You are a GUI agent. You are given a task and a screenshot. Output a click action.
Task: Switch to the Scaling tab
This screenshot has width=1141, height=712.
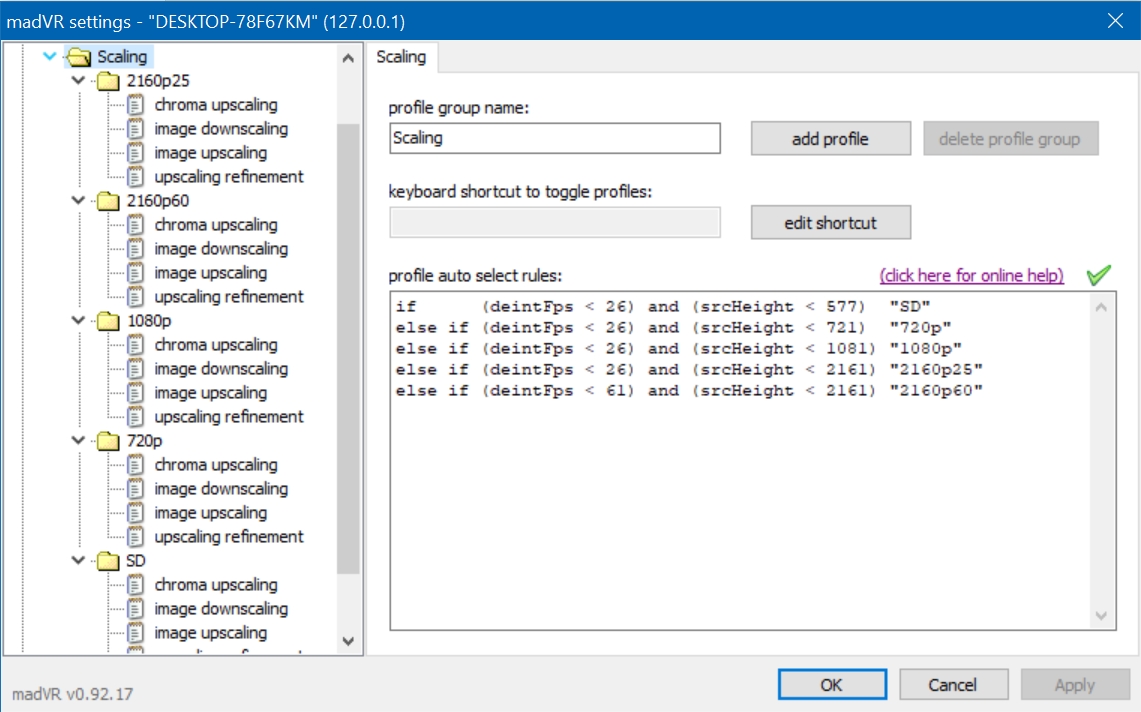[x=402, y=57]
